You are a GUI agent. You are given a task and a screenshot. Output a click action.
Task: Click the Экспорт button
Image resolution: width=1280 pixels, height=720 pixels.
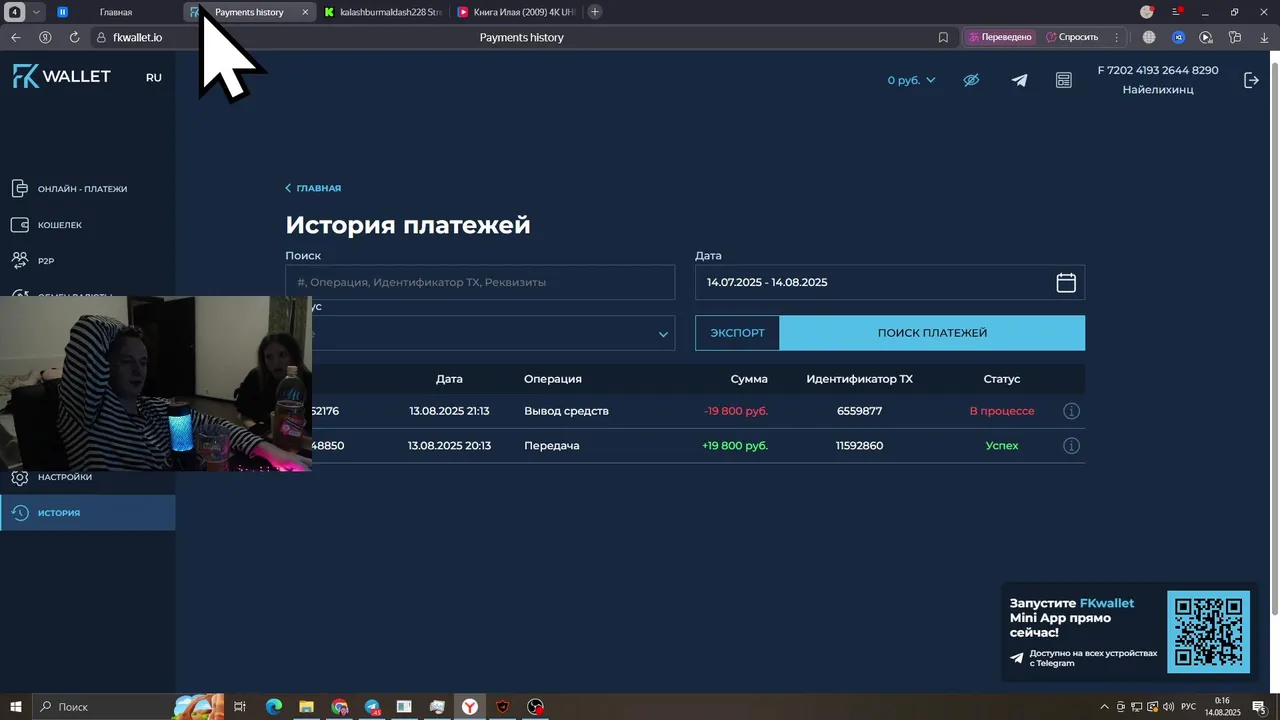(737, 333)
